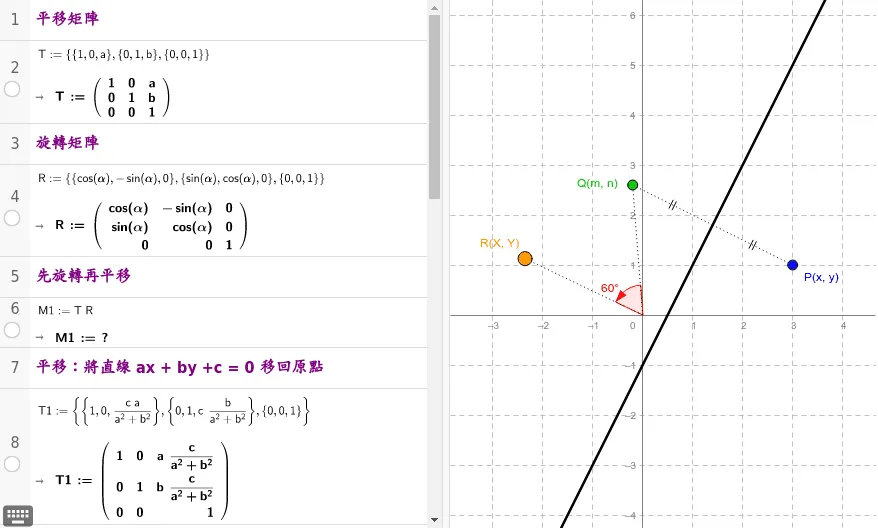Click the Q(m, n) label text
Viewport: 878px width, 530px height.
point(597,184)
